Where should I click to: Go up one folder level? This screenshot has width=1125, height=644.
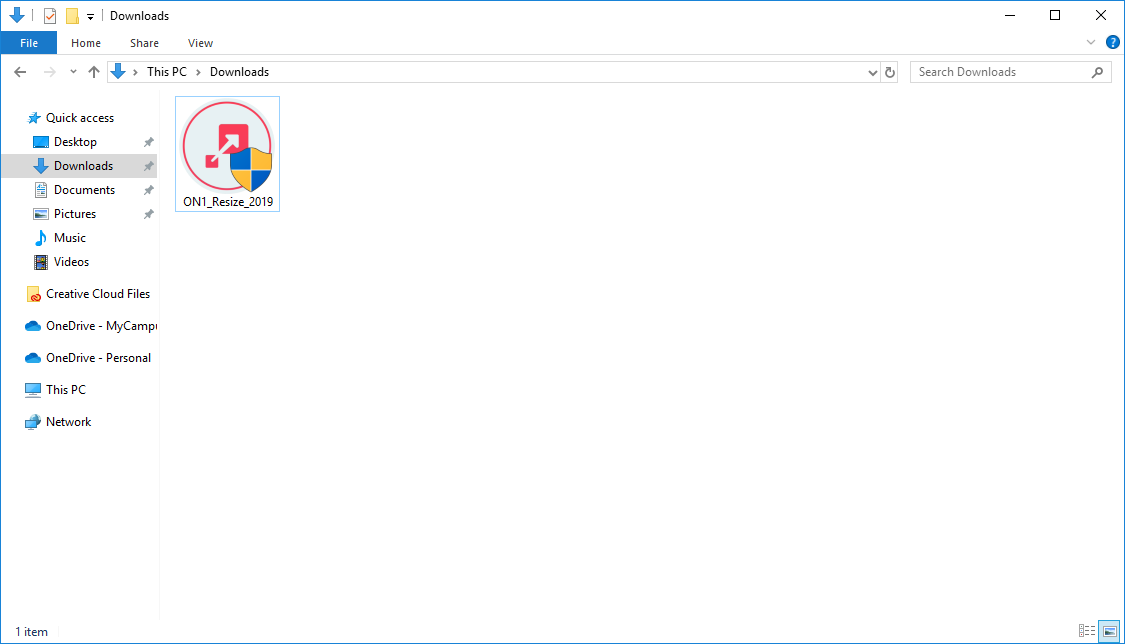(94, 72)
